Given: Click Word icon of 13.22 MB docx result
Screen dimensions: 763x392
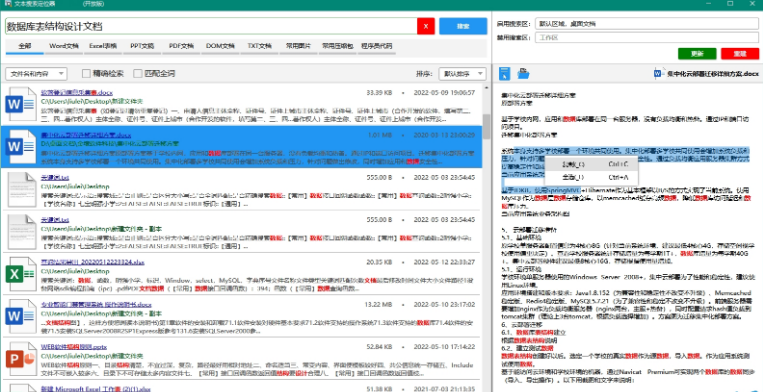Looking at the screenshot, I should pos(21,316).
